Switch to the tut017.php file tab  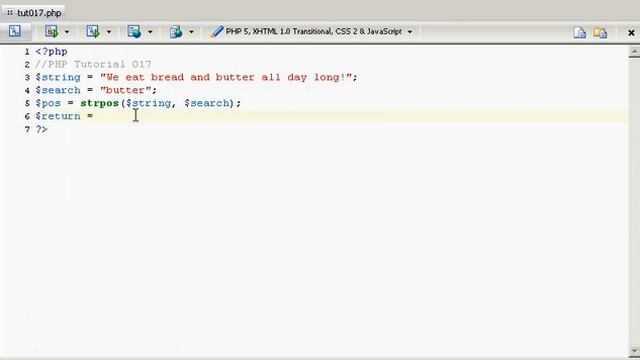click(x=34, y=13)
